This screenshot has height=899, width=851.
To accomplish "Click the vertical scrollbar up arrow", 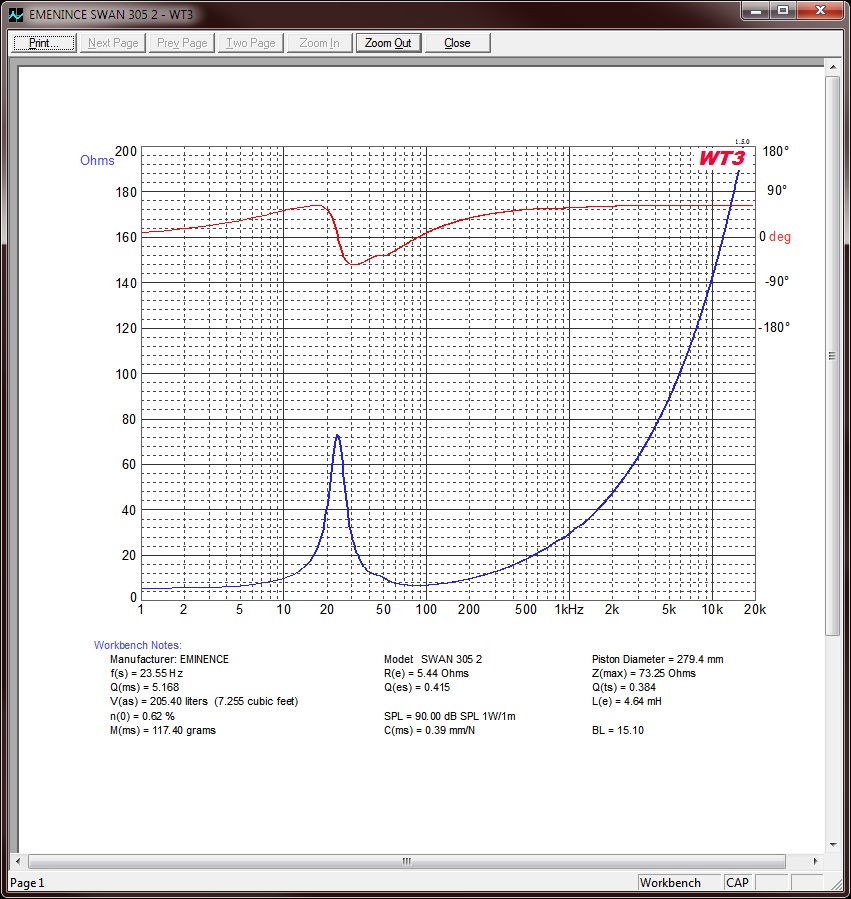I will pos(833,67).
